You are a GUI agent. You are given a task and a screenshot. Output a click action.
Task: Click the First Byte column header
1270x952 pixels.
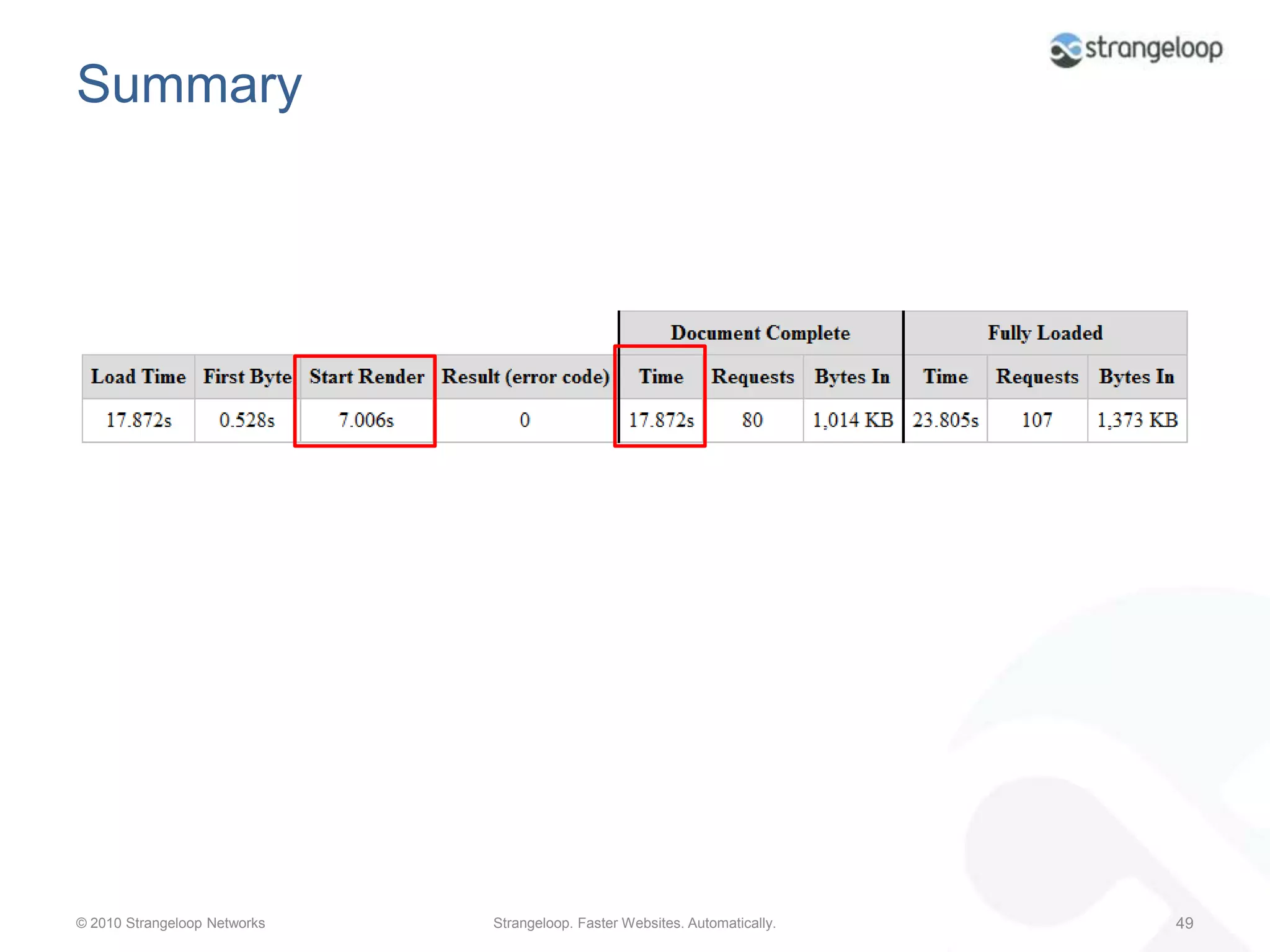click(x=247, y=377)
